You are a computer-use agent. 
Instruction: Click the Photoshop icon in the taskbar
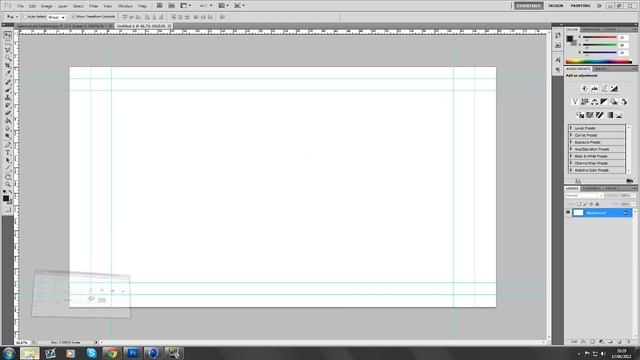[x=132, y=353]
